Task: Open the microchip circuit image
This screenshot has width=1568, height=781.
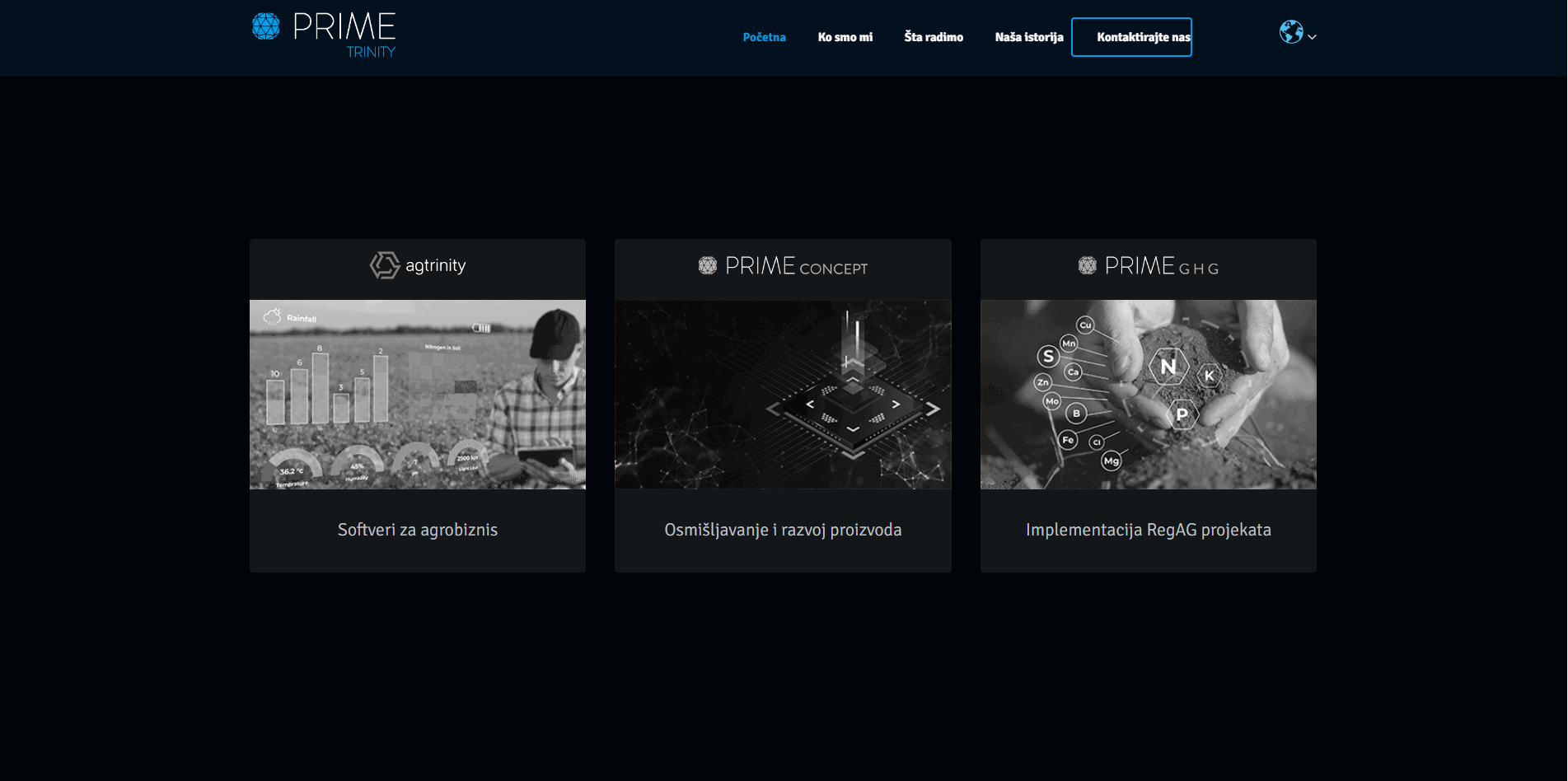Action: pyautogui.click(x=783, y=395)
